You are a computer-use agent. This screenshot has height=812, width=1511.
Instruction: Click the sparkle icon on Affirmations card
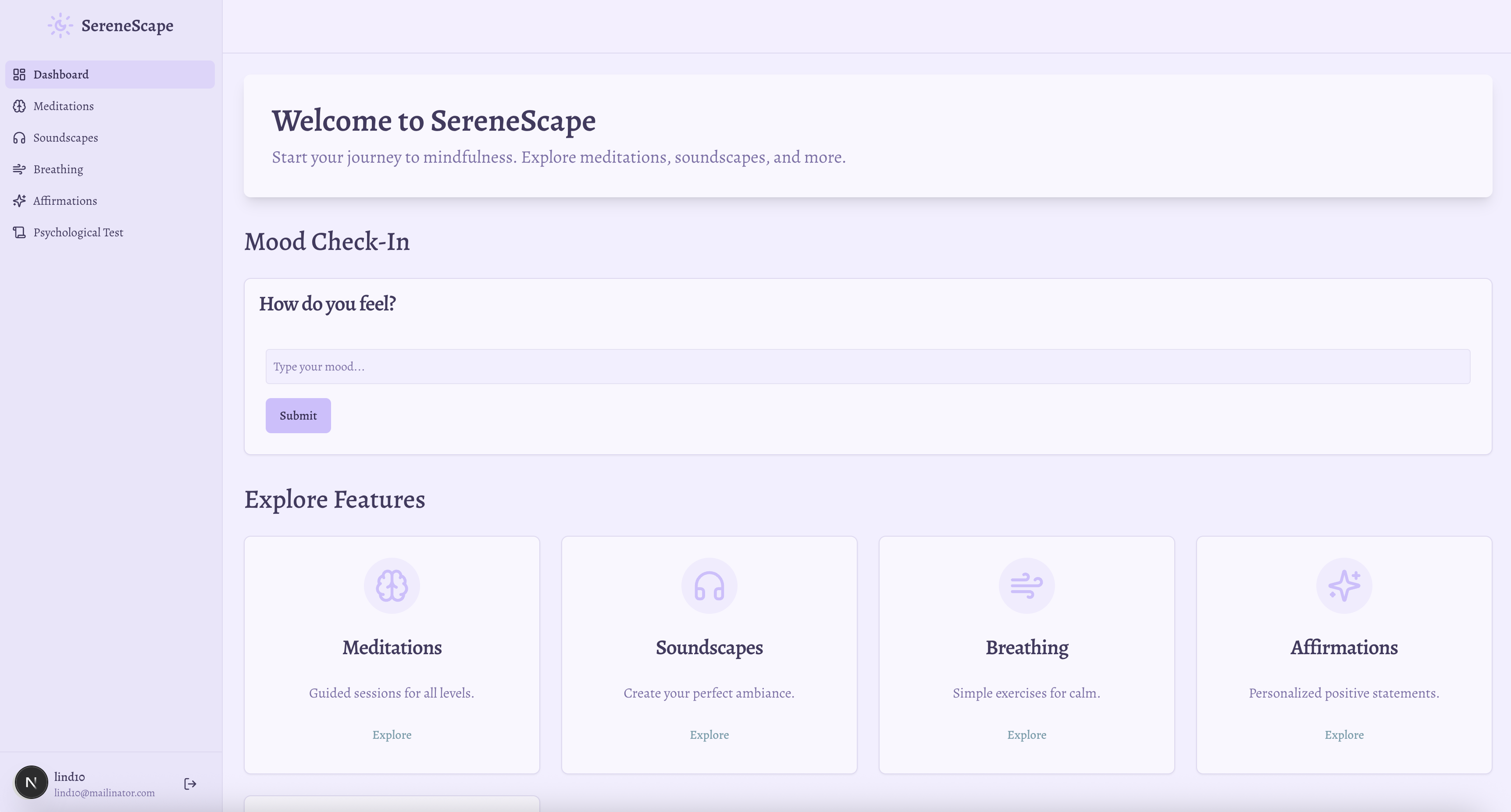click(1344, 585)
